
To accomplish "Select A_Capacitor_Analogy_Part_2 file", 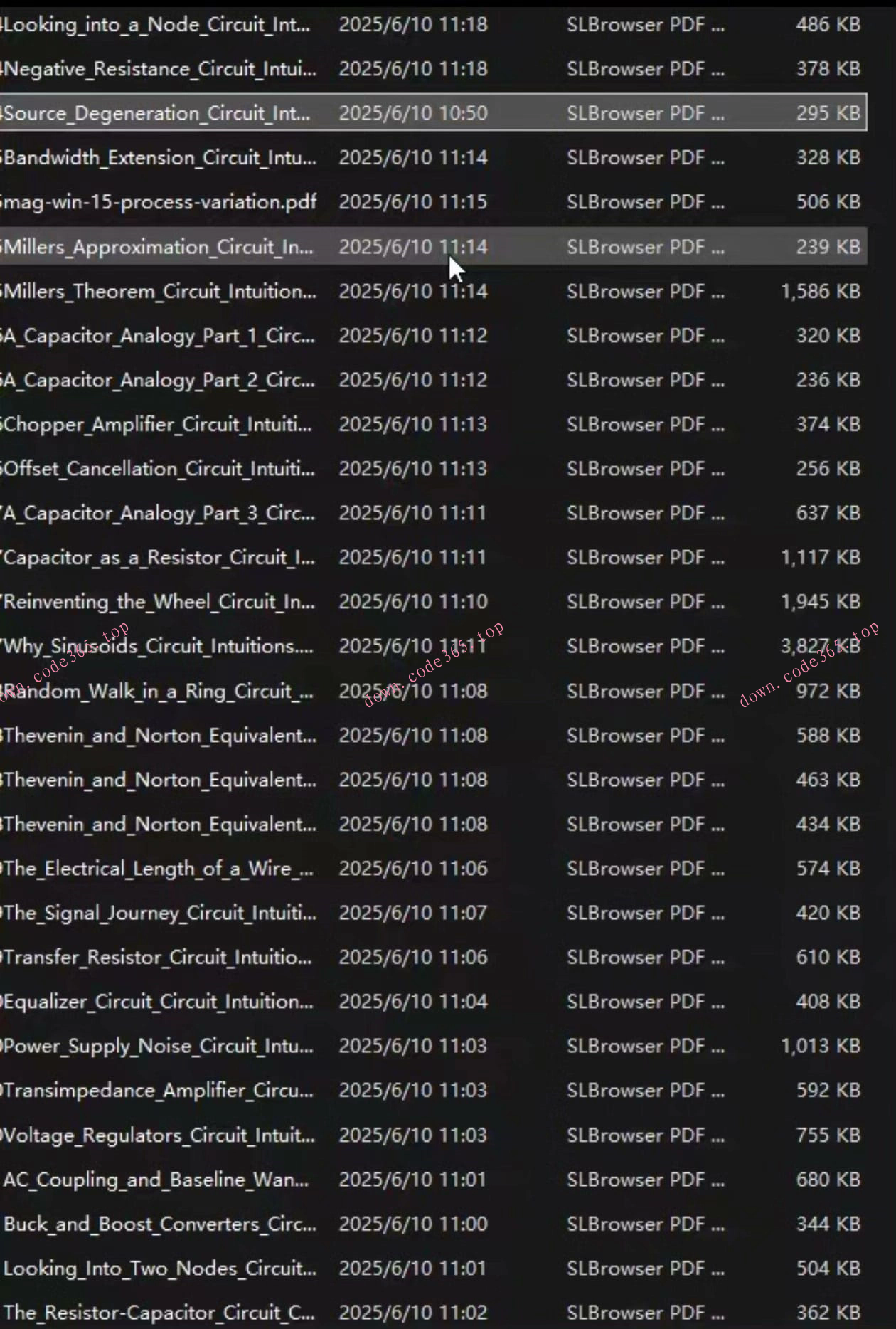I will click(x=159, y=380).
